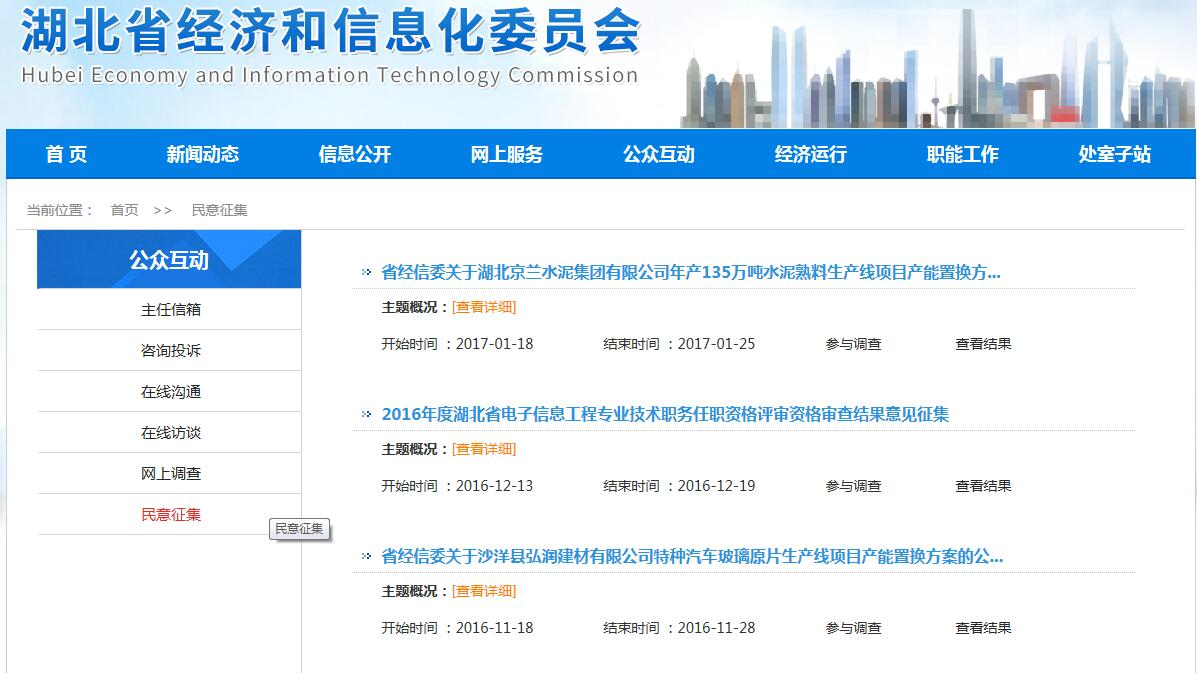Click 首页 in the breadcrumb
The height and width of the screenshot is (673, 1197).
tap(124, 210)
